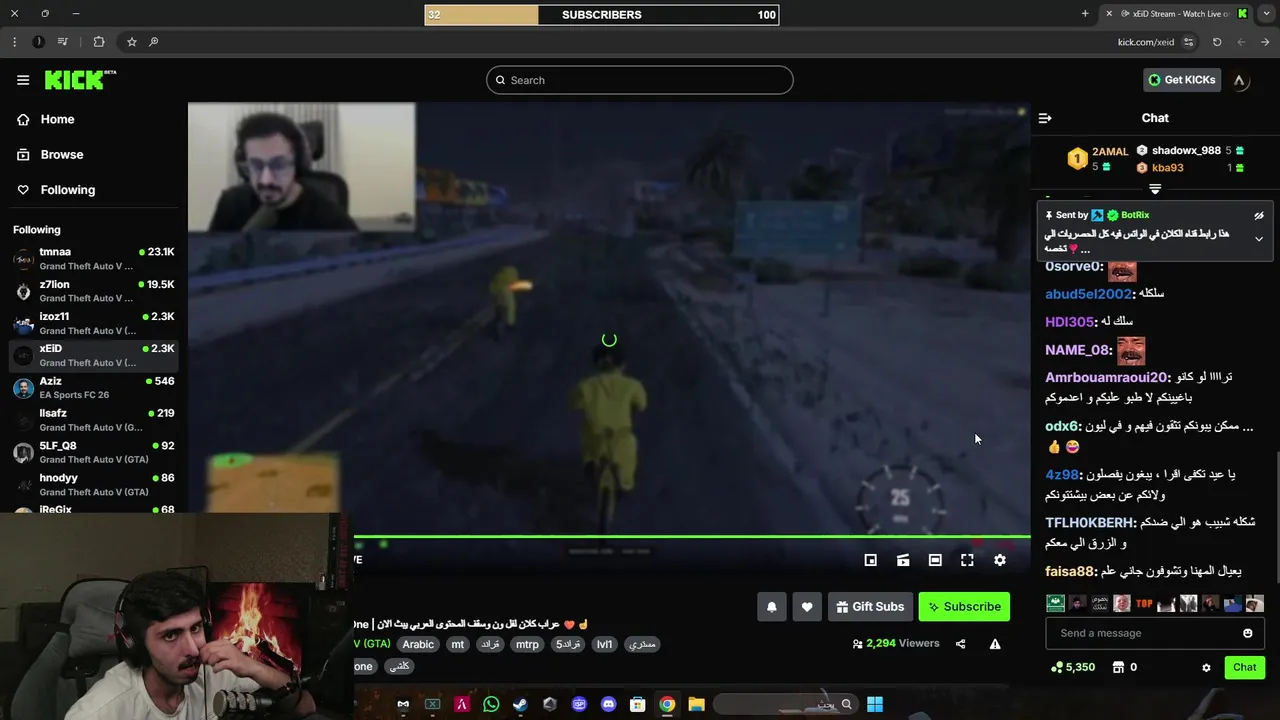Toggle stream notifications bell
Viewport: 1280px width, 720px height.
pyautogui.click(x=771, y=606)
